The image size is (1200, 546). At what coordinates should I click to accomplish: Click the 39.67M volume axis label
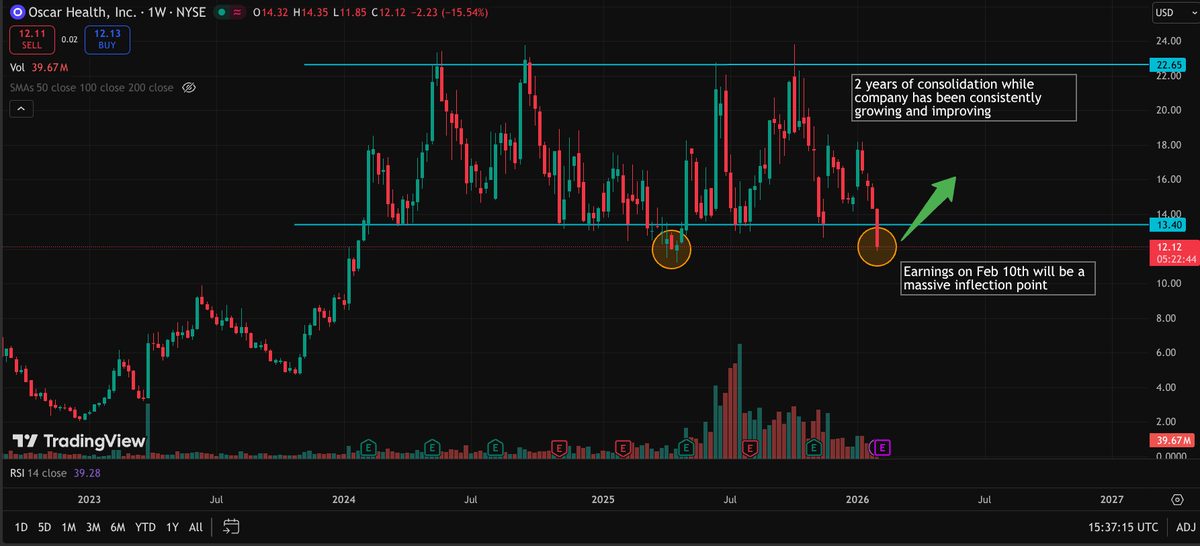tap(1172, 440)
